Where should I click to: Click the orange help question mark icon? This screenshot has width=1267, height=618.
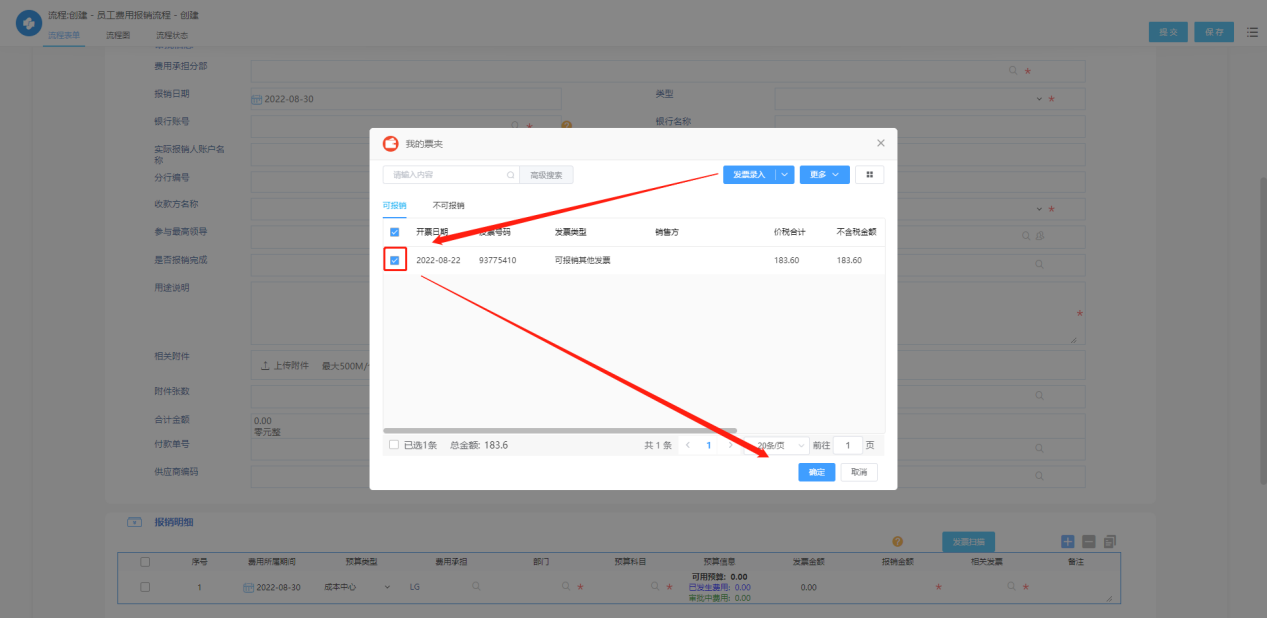[898, 541]
